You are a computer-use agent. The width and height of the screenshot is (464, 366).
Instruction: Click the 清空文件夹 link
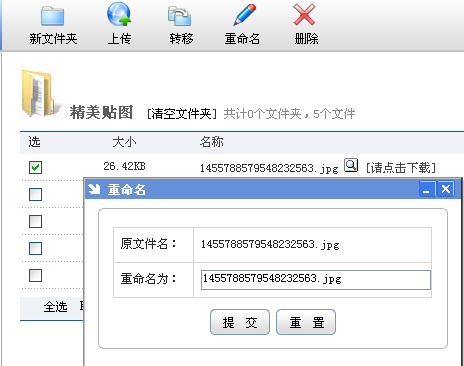[182, 114]
